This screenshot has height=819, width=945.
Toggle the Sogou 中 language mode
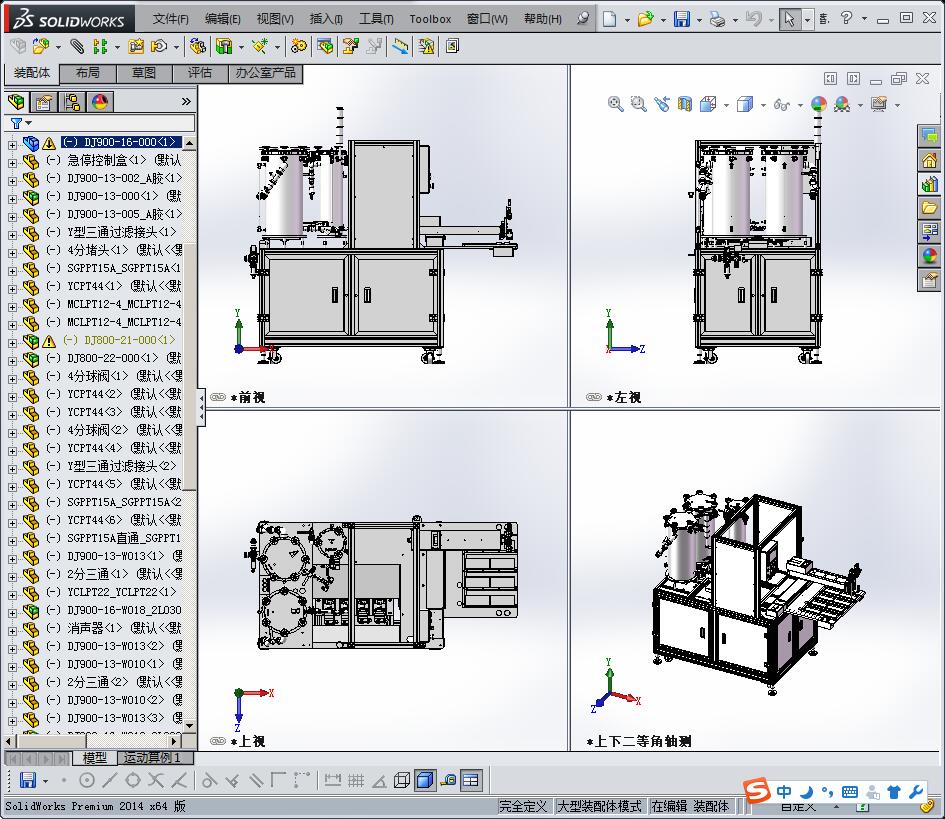click(784, 791)
